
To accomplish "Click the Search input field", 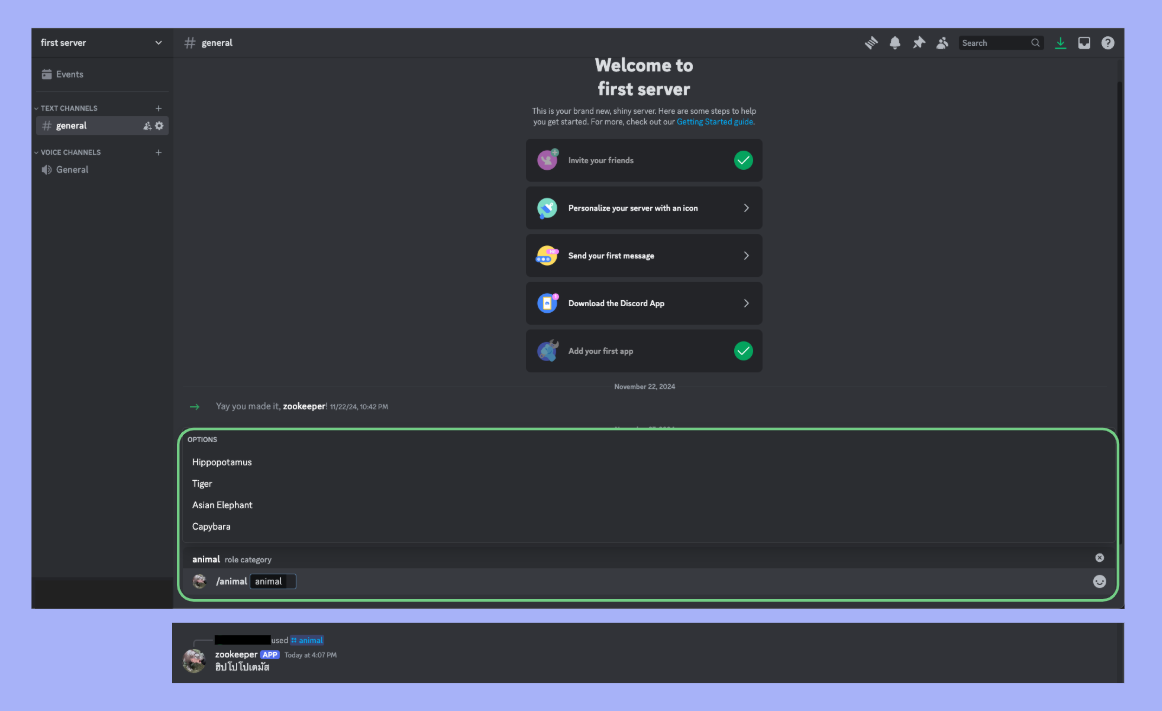I will (993, 43).
